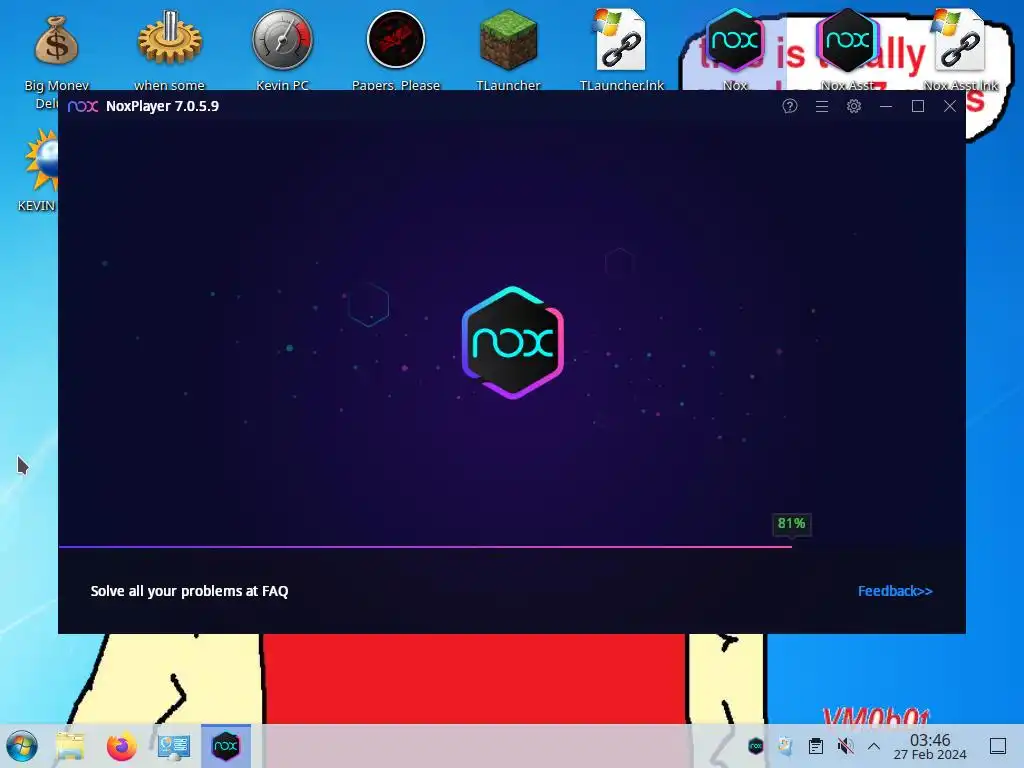Screen dimensions: 1024x768
Task: Close the NoxPlayer window
Action: (950, 106)
